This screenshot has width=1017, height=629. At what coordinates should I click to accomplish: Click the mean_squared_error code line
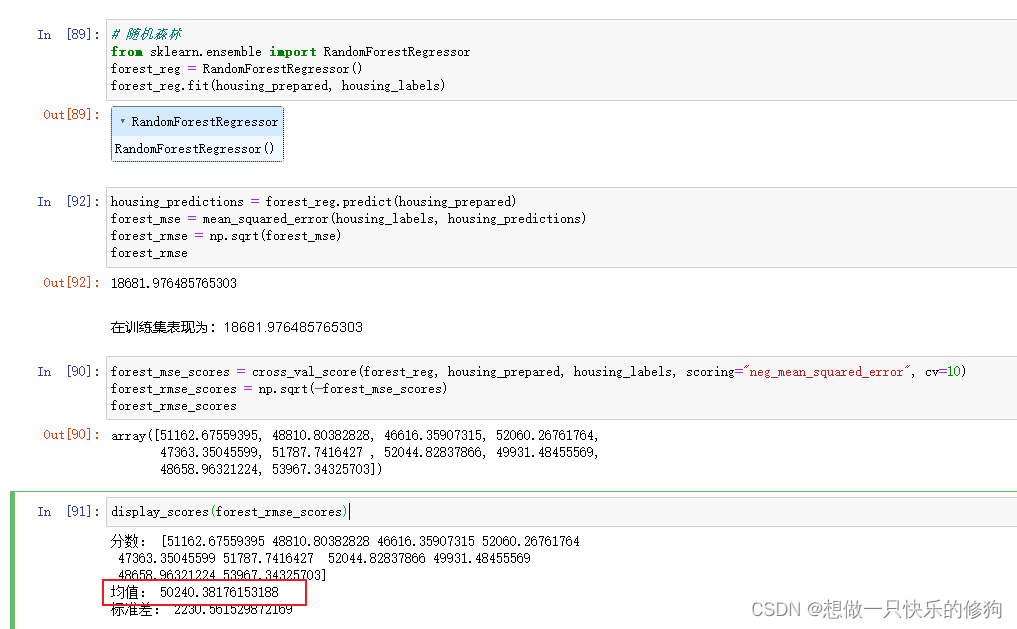tap(348, 219)
